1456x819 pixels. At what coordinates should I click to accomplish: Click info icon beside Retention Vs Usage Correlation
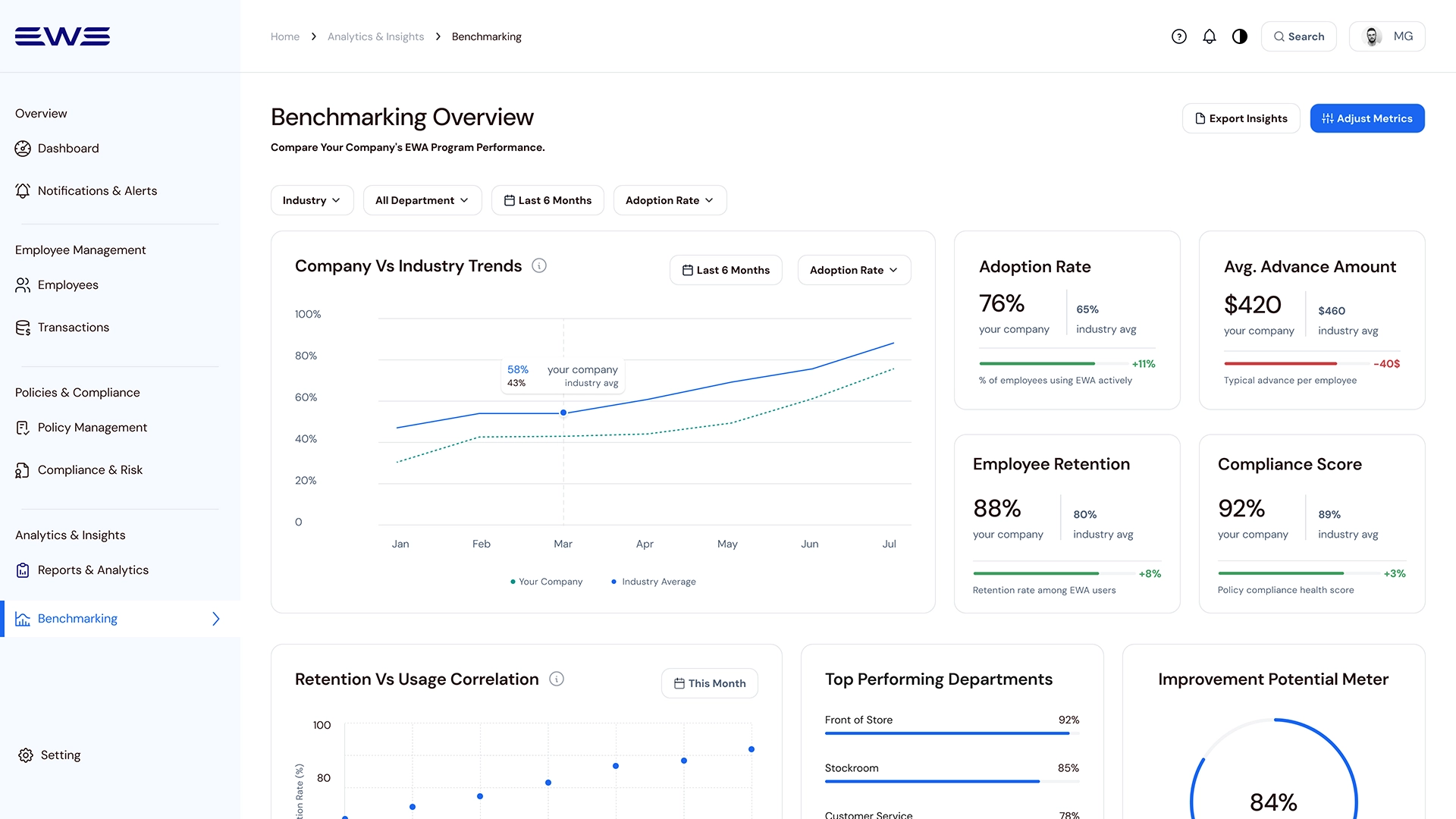(x=557, y=679)
